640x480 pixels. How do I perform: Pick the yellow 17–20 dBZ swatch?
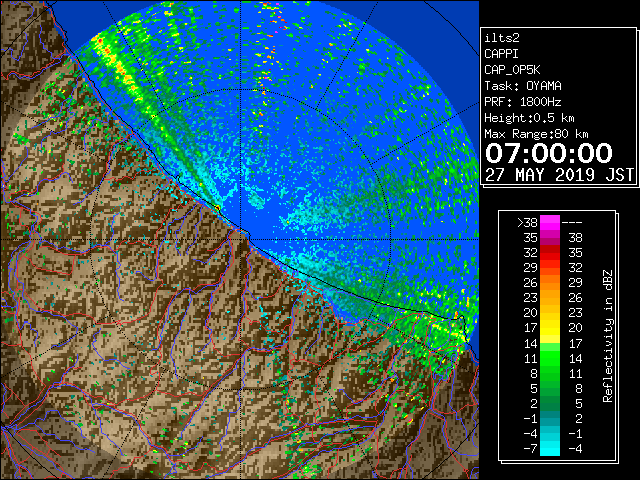pyautogui.click(x=550, y=328)
